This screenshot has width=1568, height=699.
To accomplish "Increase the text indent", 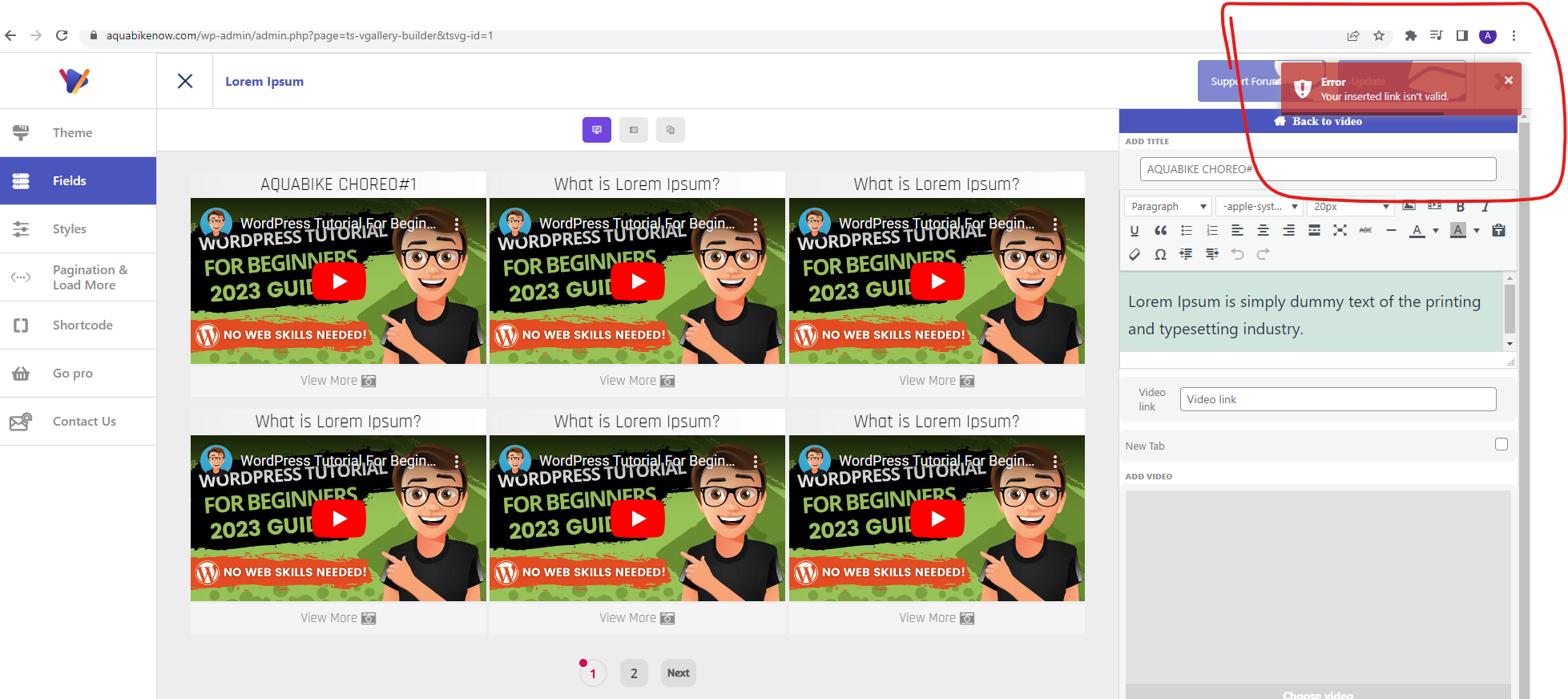I will pyautogui.click(x=1211, y=254).
